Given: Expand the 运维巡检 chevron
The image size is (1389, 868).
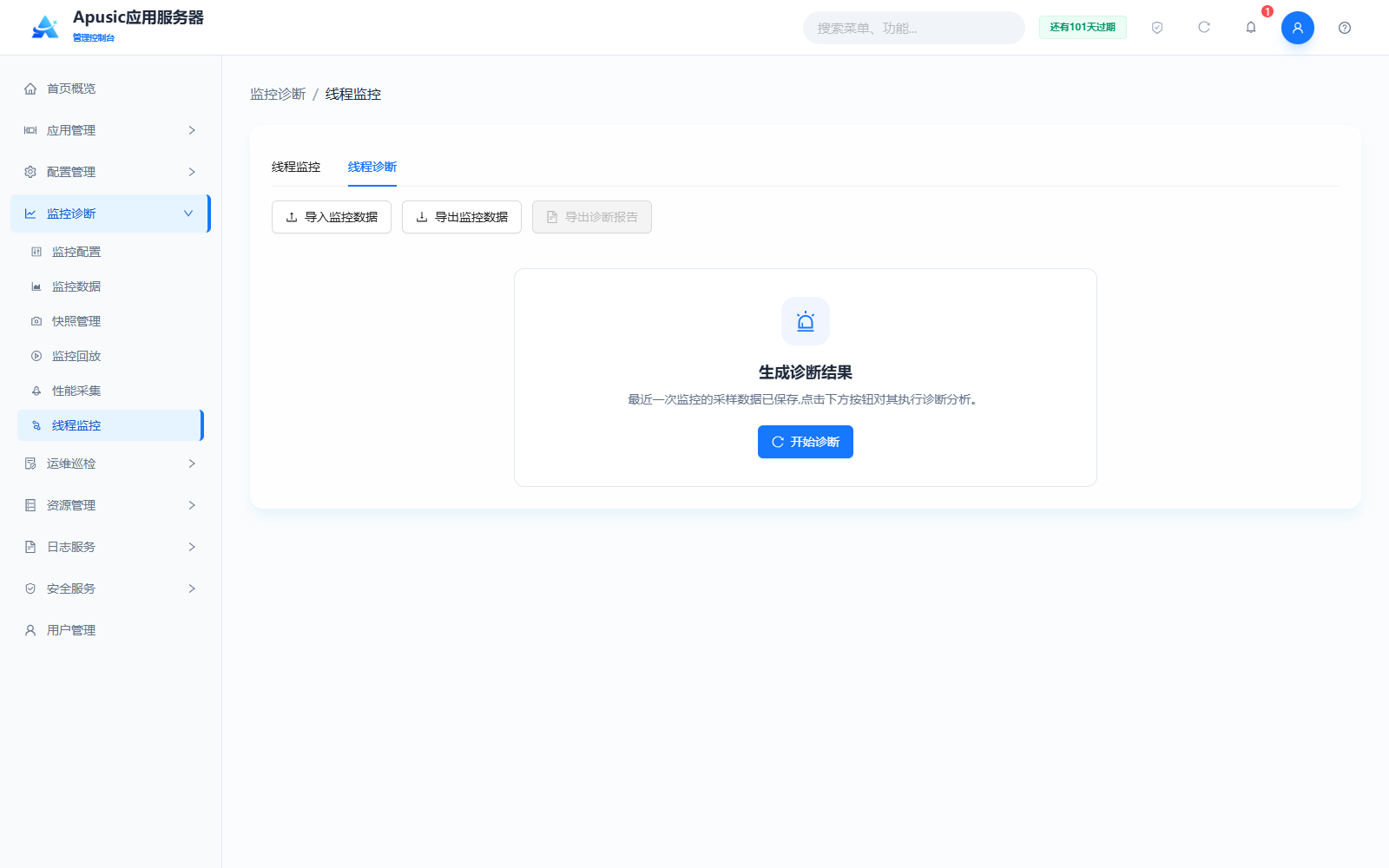Looking at the screenshot, I should click(192, 464).
